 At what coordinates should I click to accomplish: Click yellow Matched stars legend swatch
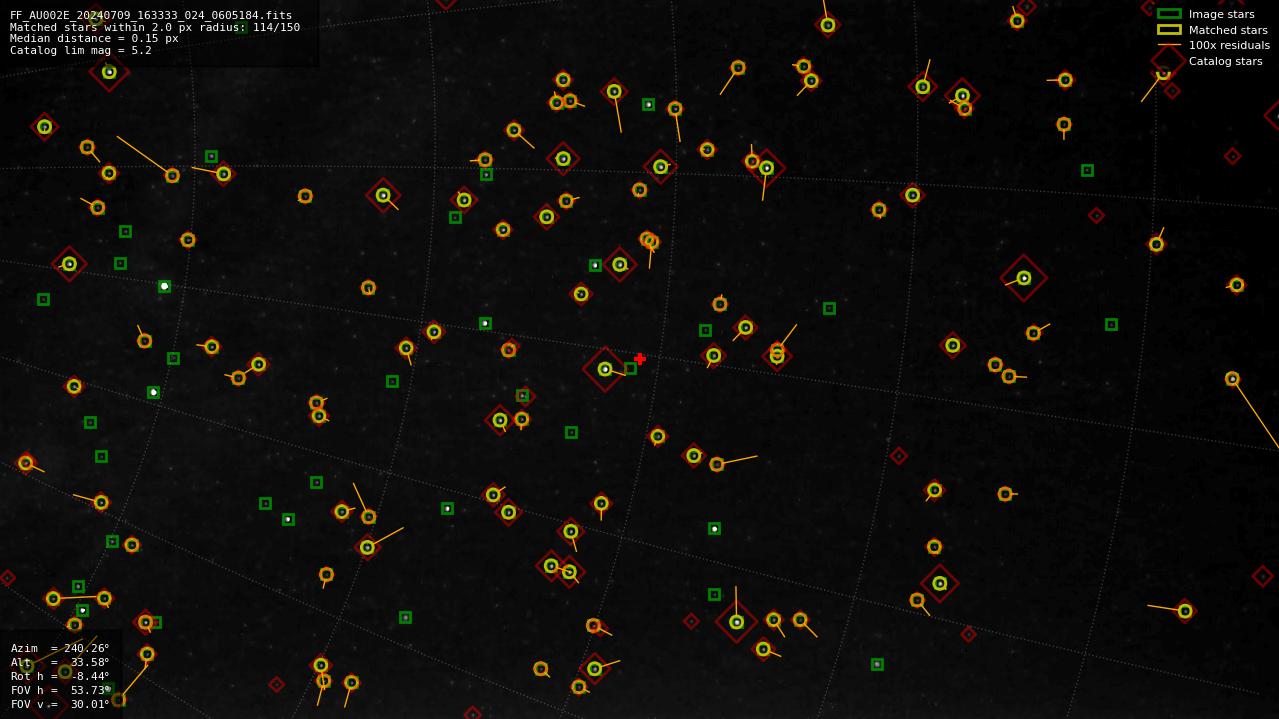pos(1169,30)
